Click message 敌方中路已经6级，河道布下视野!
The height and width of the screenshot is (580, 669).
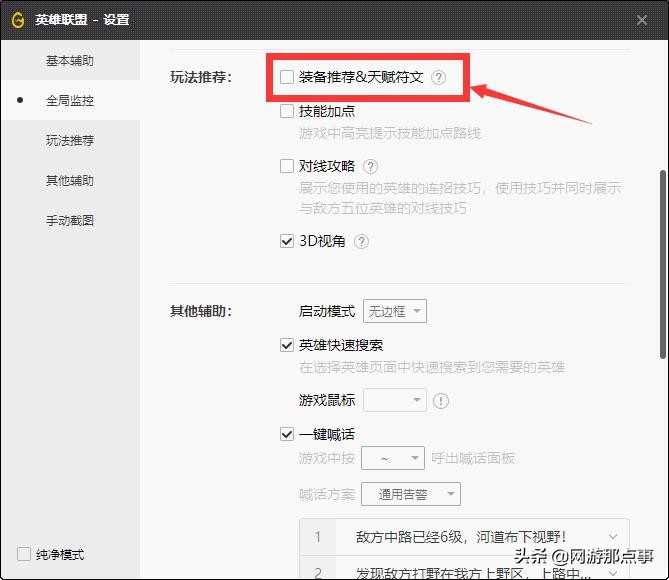pyautogui.click(x=461, y=536)
